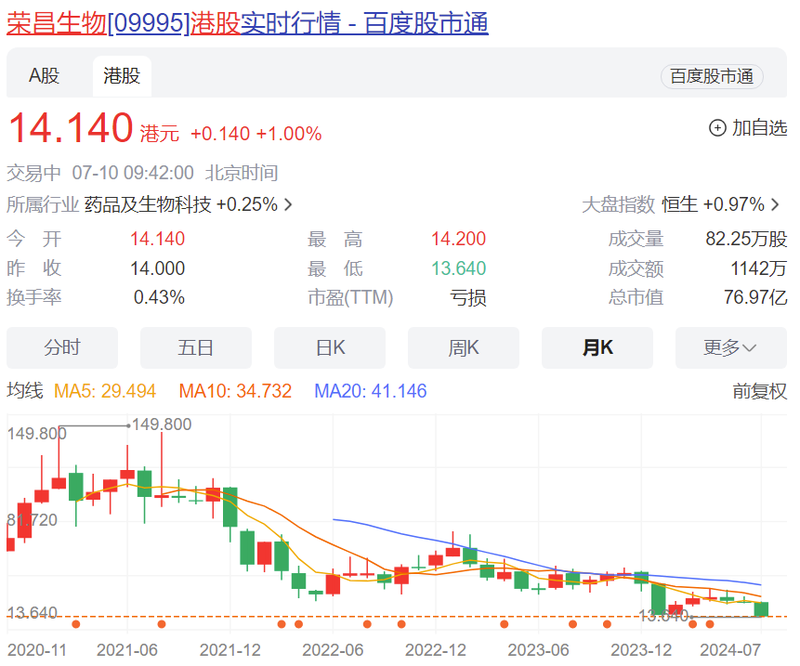Switch chart to 周K weekly candlestick view

(x=463, y=347)
